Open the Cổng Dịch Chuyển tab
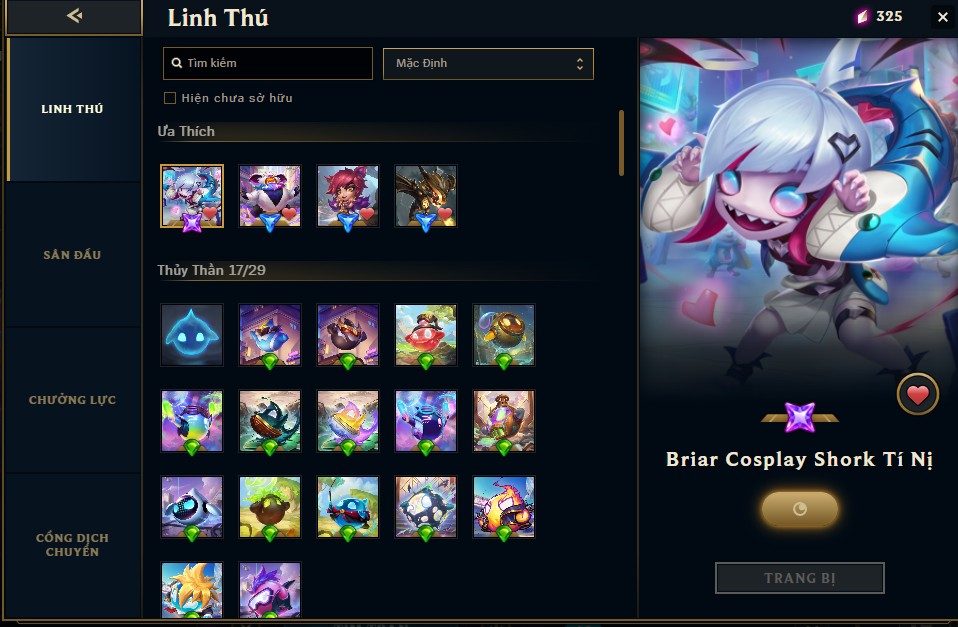 [x=72, y=544]
